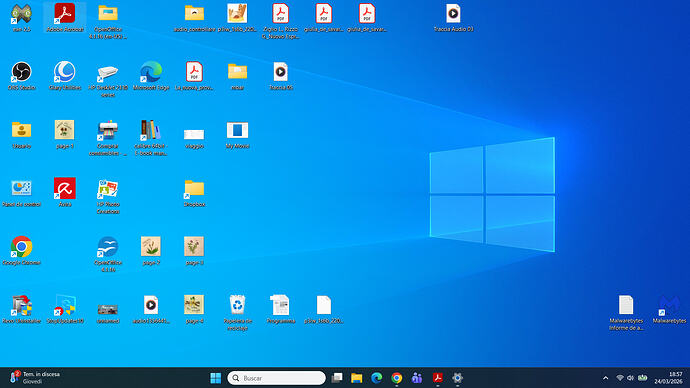This screenshot has height=388, width=690.
Task: Switch to Adobe Acrobat in the taskbar
Action: (x=437, y=378)
